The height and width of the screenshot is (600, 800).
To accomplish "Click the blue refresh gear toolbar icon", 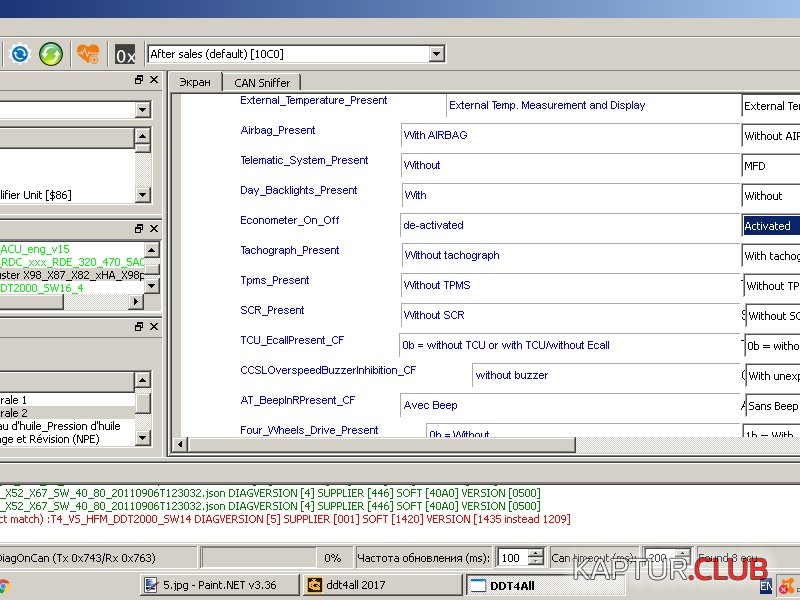I will point(20,54).
